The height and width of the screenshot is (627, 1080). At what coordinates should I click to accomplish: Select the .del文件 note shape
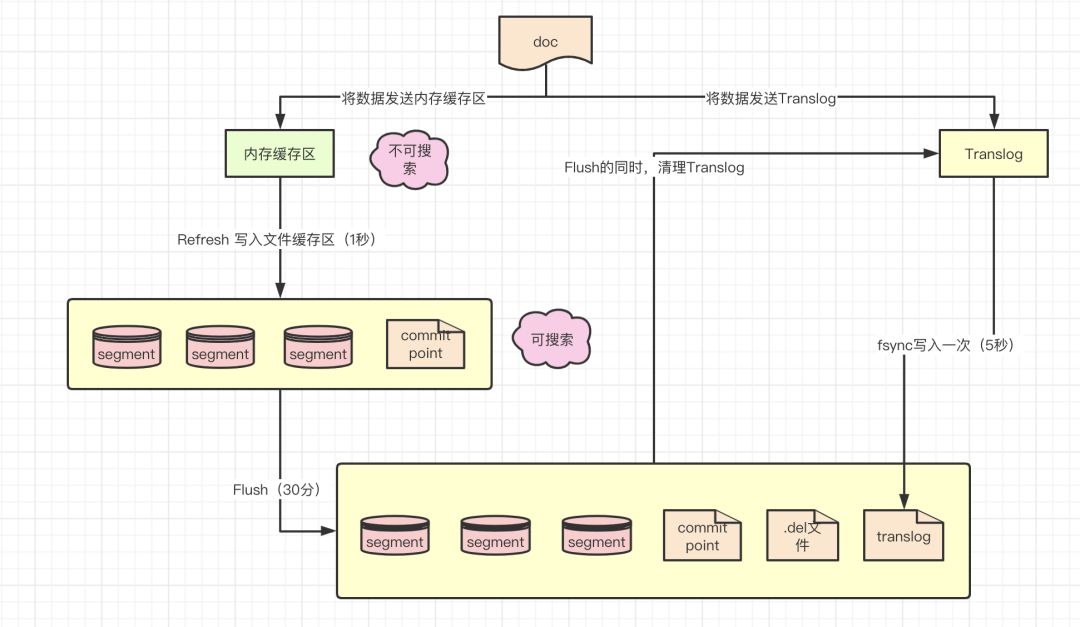[802, 535]
